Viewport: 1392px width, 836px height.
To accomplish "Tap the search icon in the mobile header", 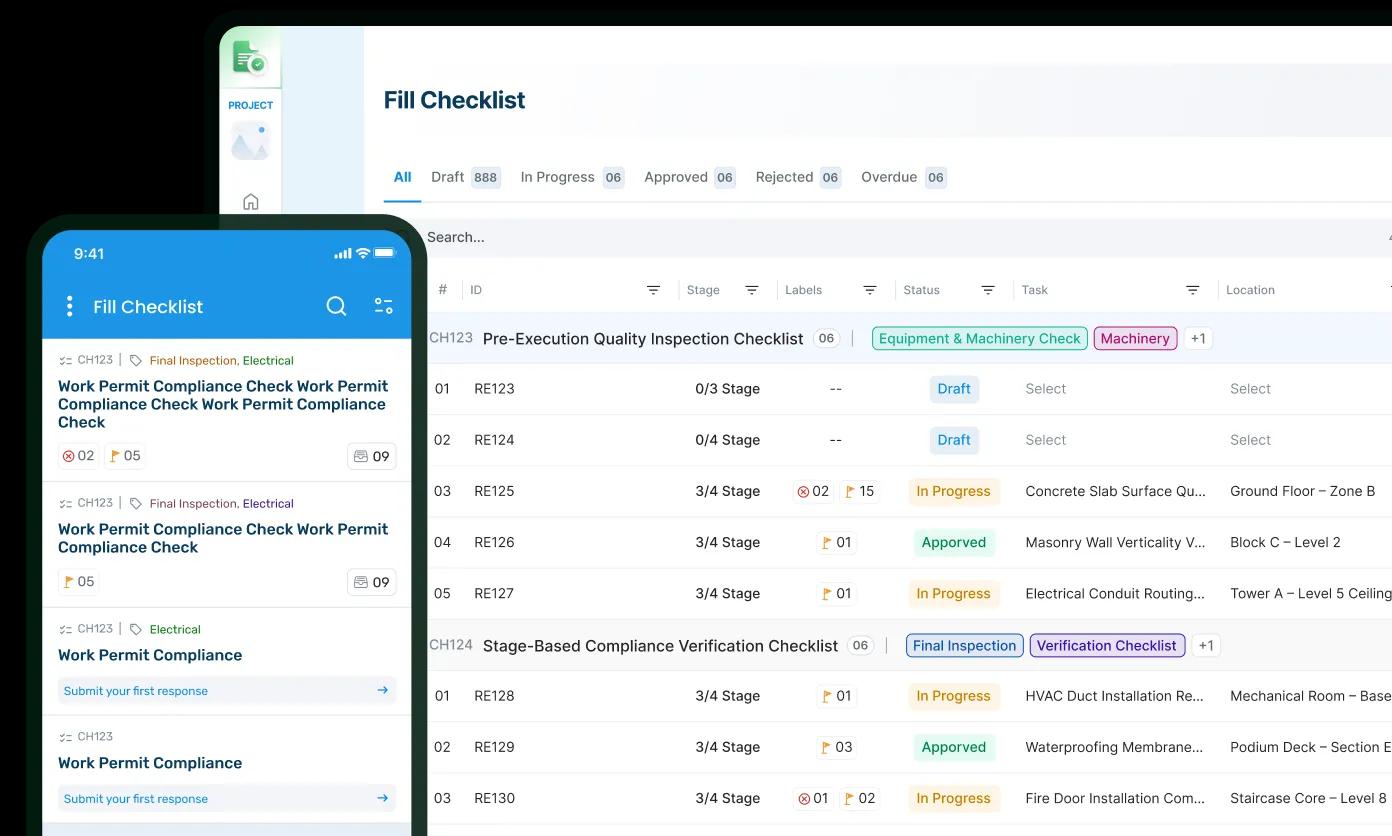I will [x=336, y=306].
